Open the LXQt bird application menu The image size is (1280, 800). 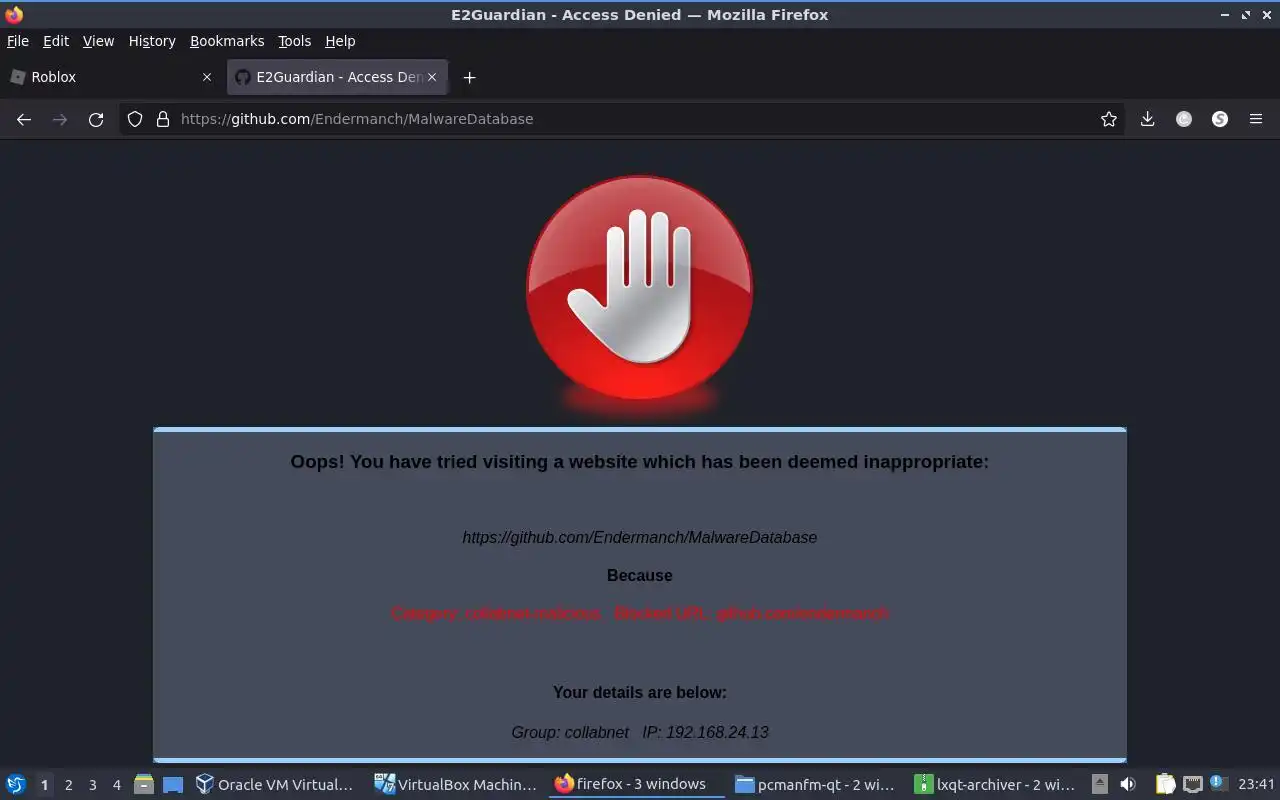click(x=16, y=784)
